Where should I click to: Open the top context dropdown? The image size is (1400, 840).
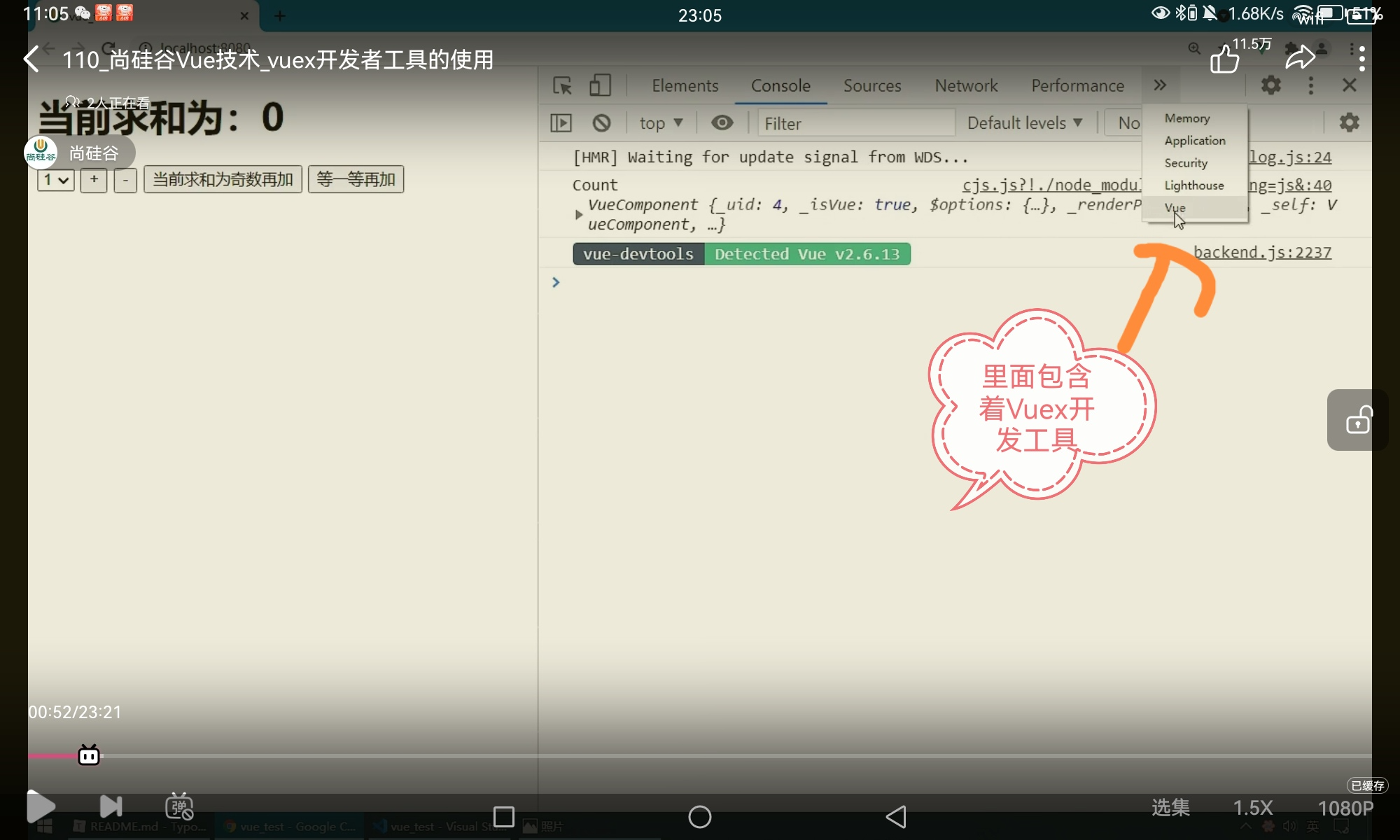click(660, 123)
